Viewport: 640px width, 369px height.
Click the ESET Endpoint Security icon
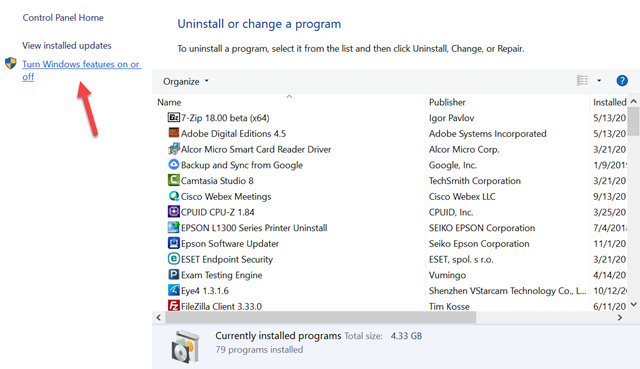[x=173, y=259]
